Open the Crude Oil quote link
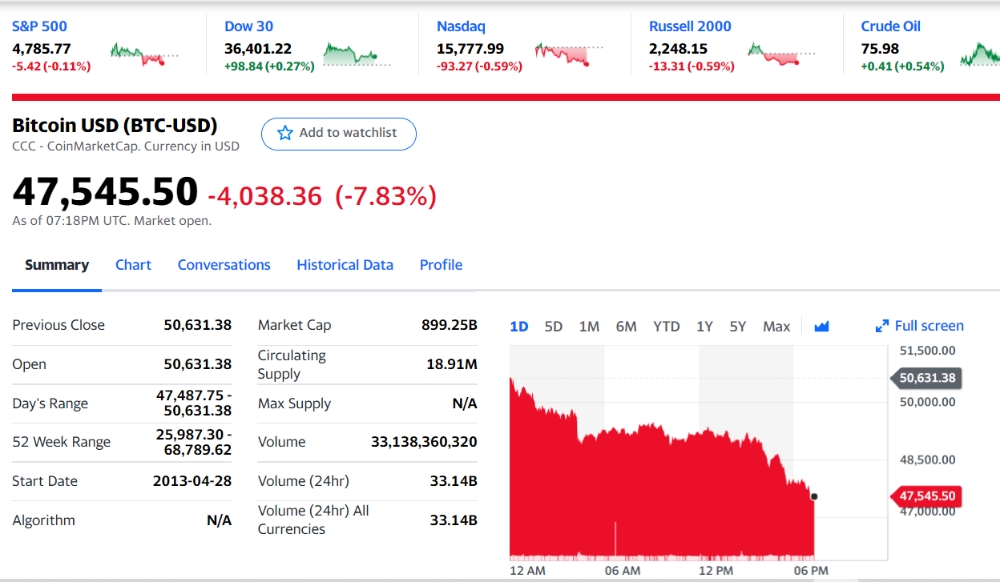Screen dimensions: 1000x582 click(x=891, y=26)
